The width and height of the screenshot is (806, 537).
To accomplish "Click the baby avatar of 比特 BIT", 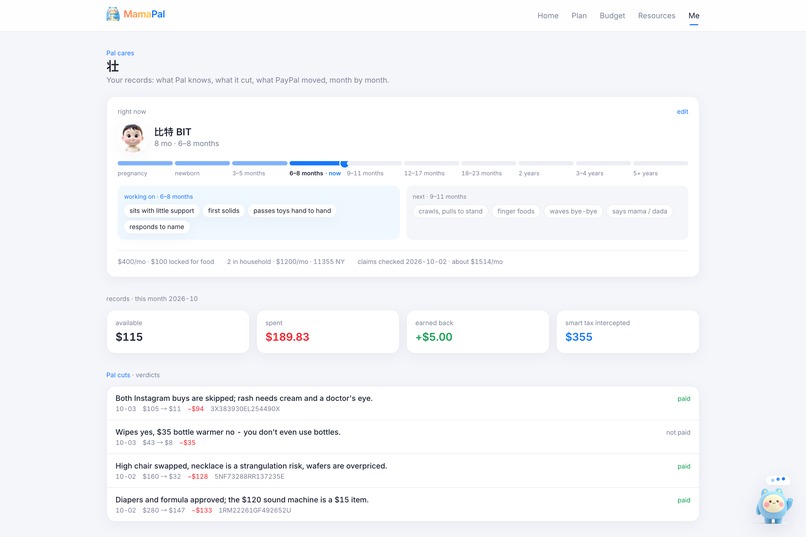I will click(133, 137).
